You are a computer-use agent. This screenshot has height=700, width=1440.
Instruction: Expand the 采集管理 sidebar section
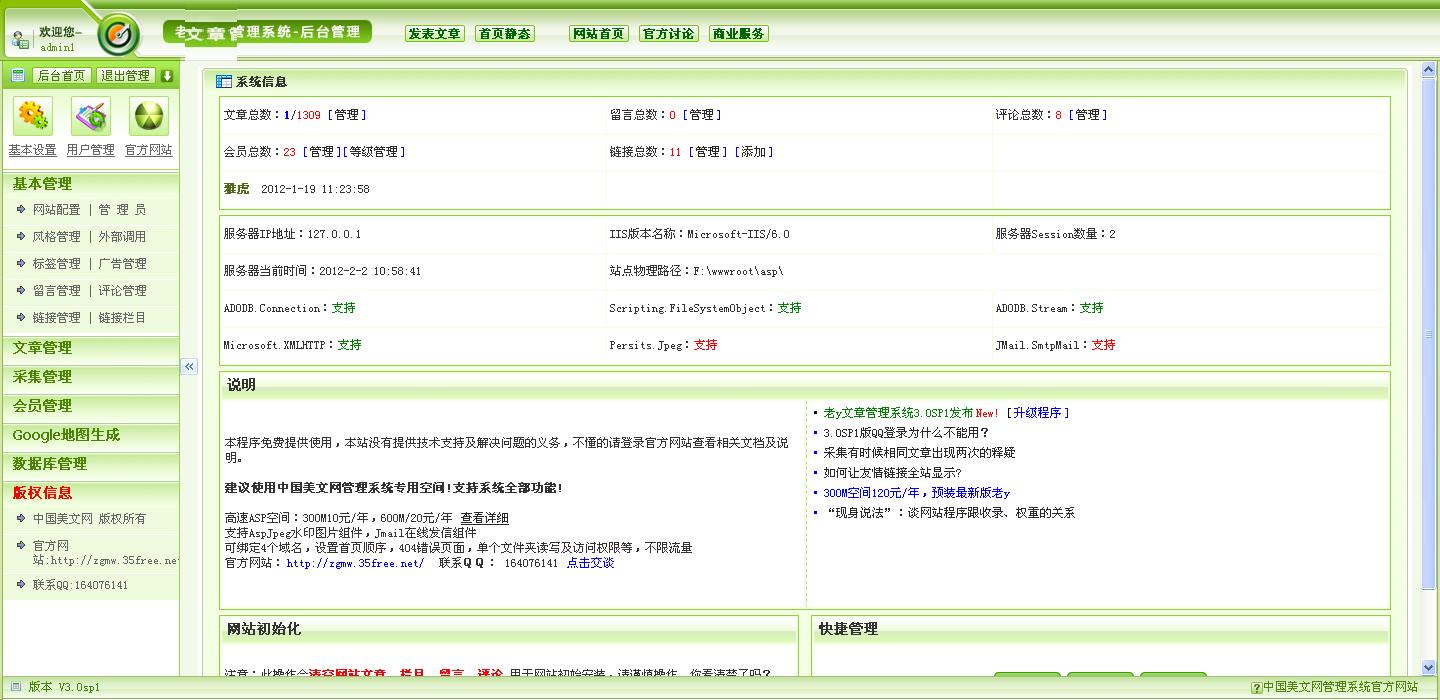[43, 377]
